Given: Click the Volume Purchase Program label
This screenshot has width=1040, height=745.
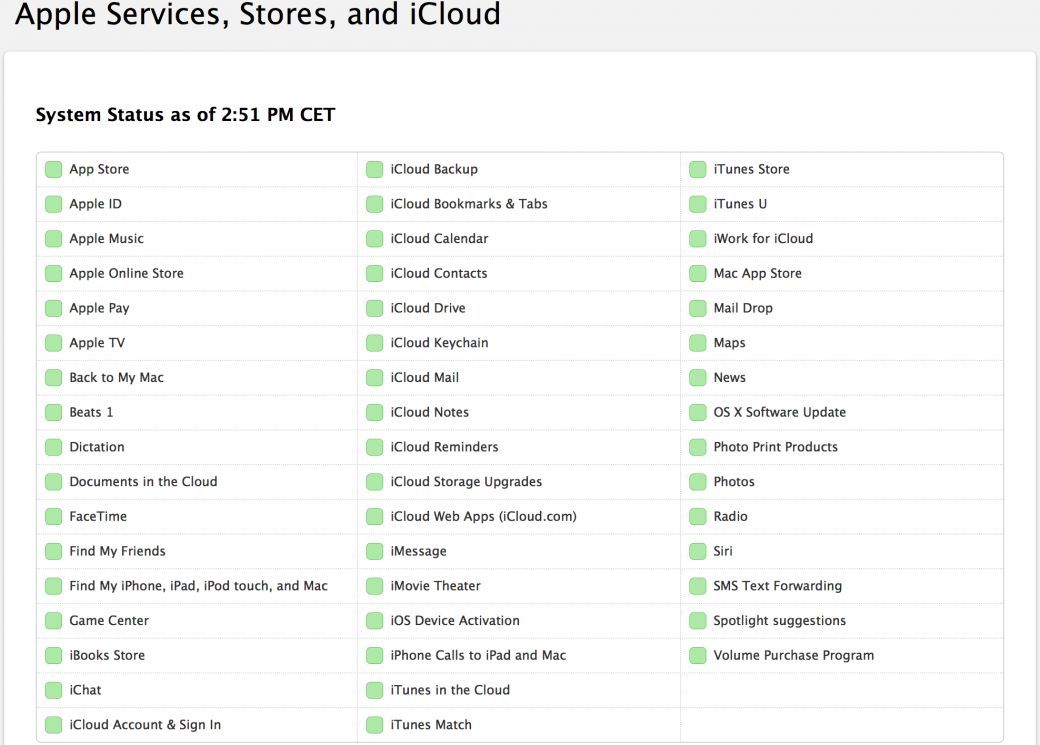Looking at the screenshot, I should pos(793,655).
